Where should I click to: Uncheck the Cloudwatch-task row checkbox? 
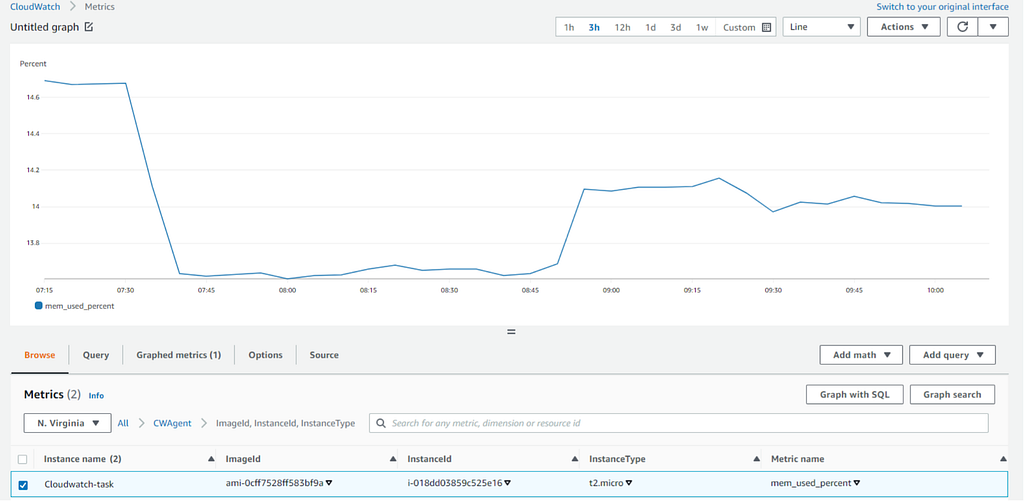pyautogui.click(x=23, y=485)
